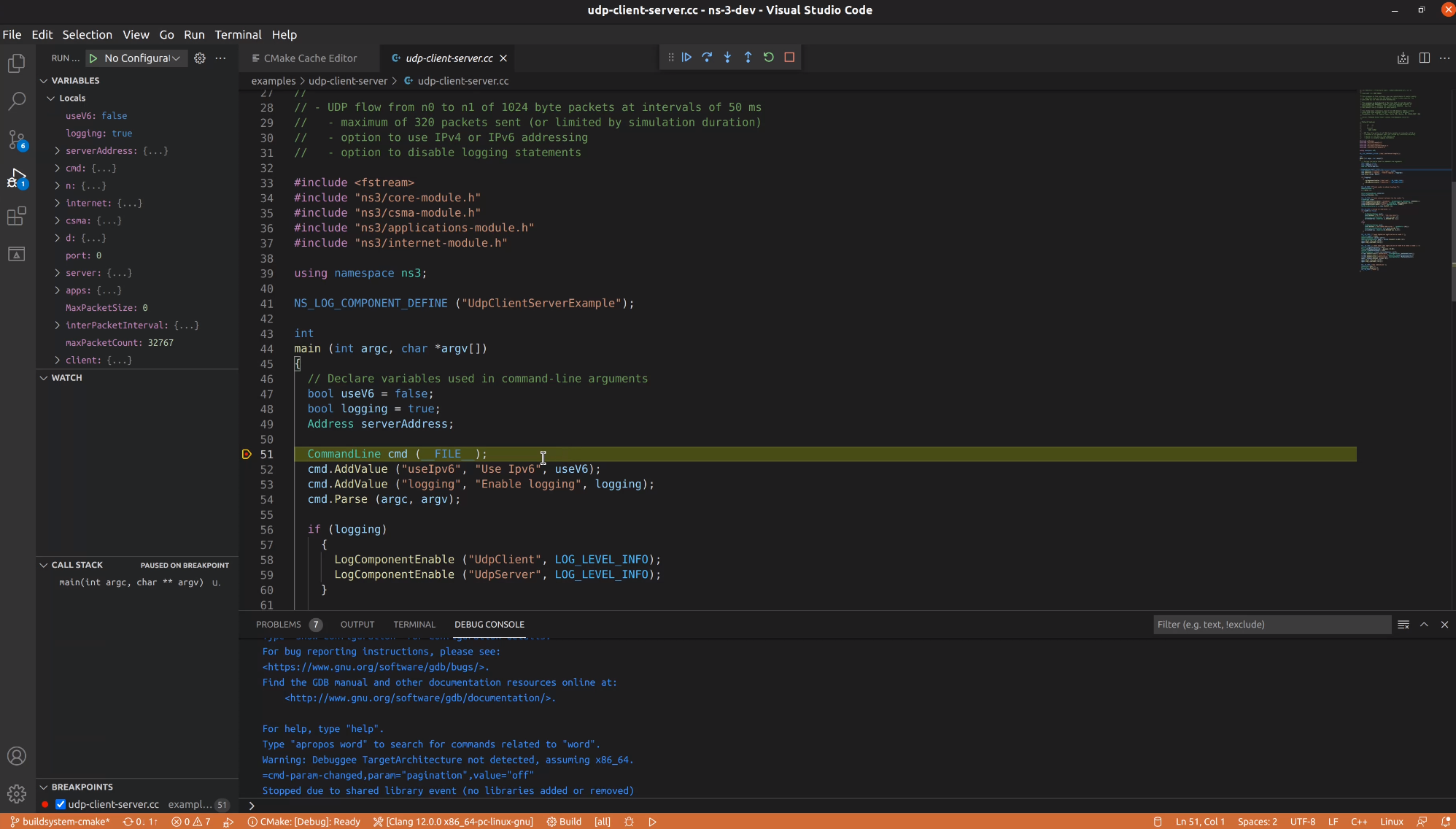Viewport: 1456px width, 829px height.
Task: Expand the serverAddress variable
Action: click(58, 151)
